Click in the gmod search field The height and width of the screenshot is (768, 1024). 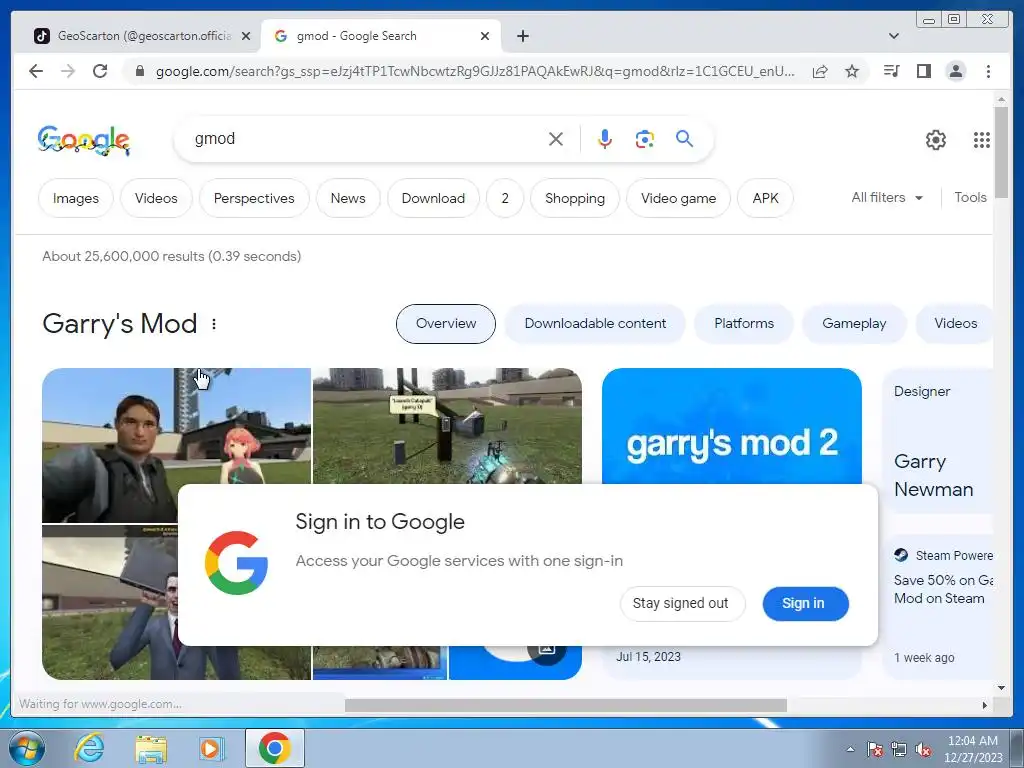coord(366,139)
